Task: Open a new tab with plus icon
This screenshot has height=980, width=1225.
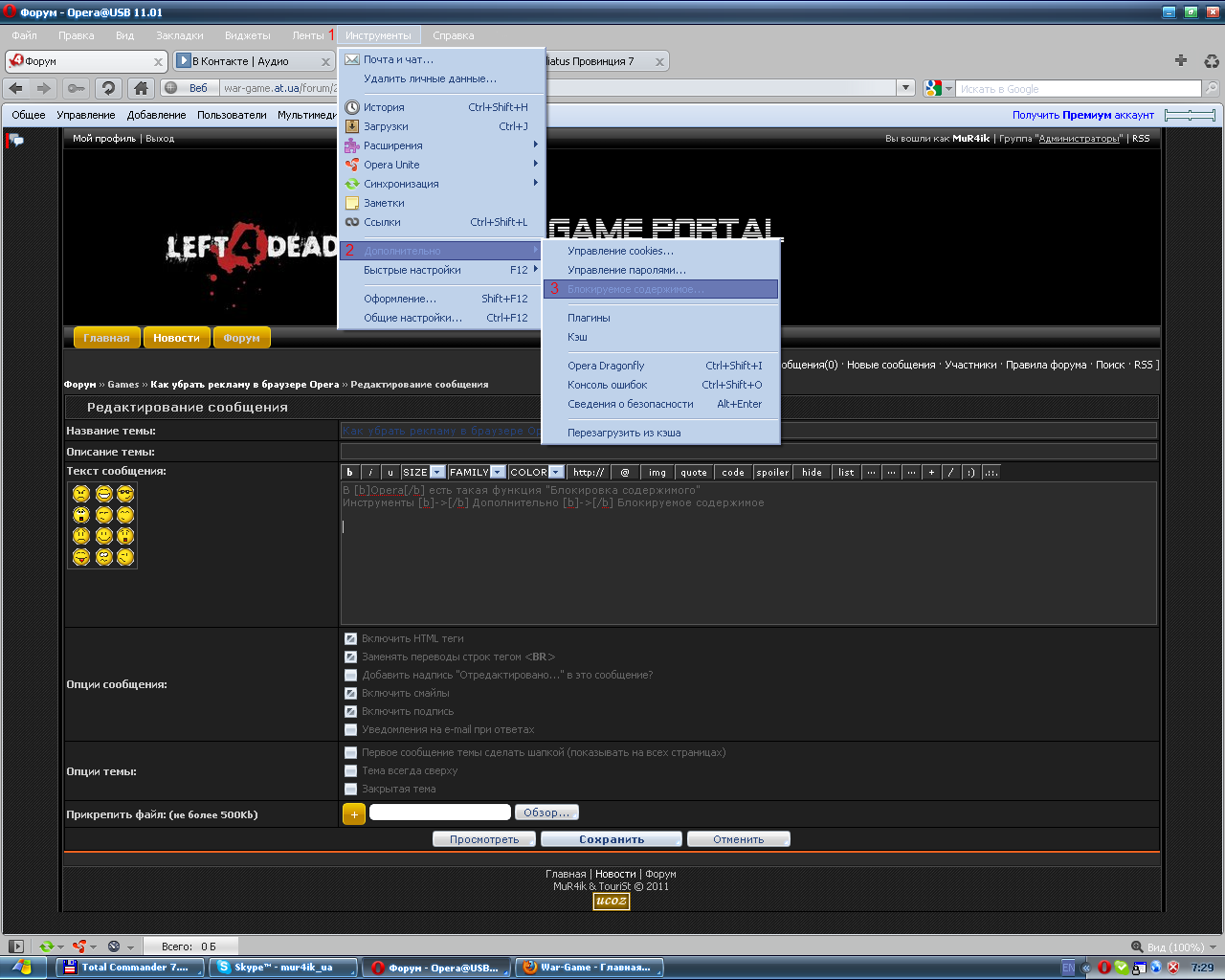Action: 1181,60
